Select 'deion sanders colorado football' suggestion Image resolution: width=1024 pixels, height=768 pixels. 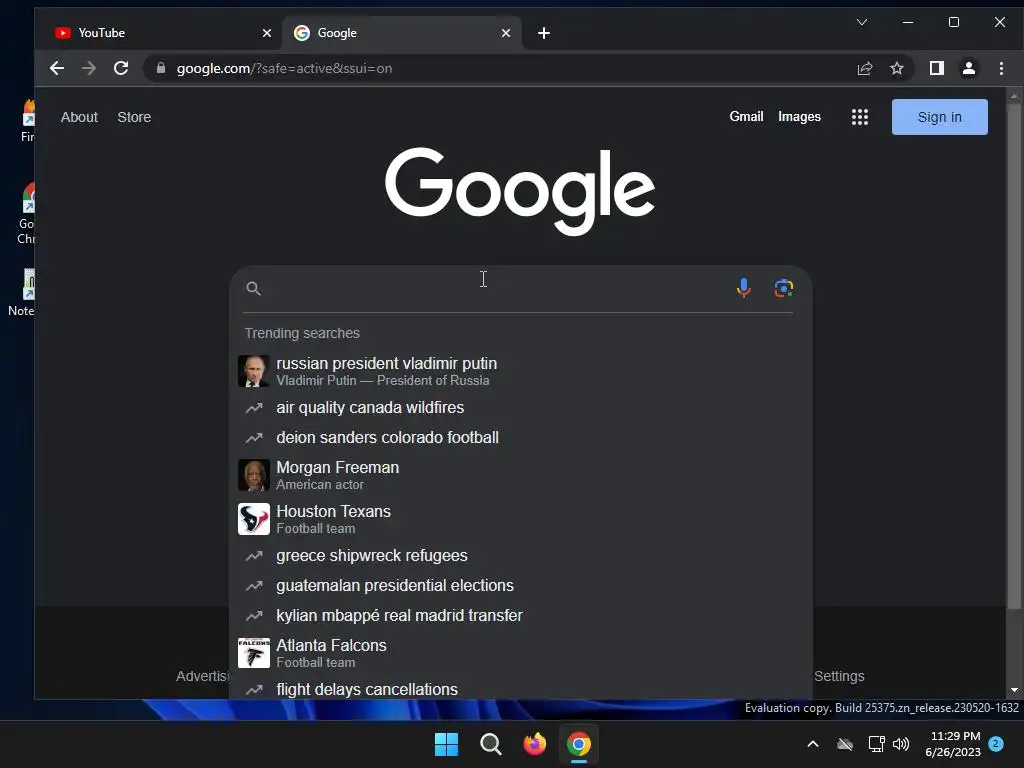[520, 438]
